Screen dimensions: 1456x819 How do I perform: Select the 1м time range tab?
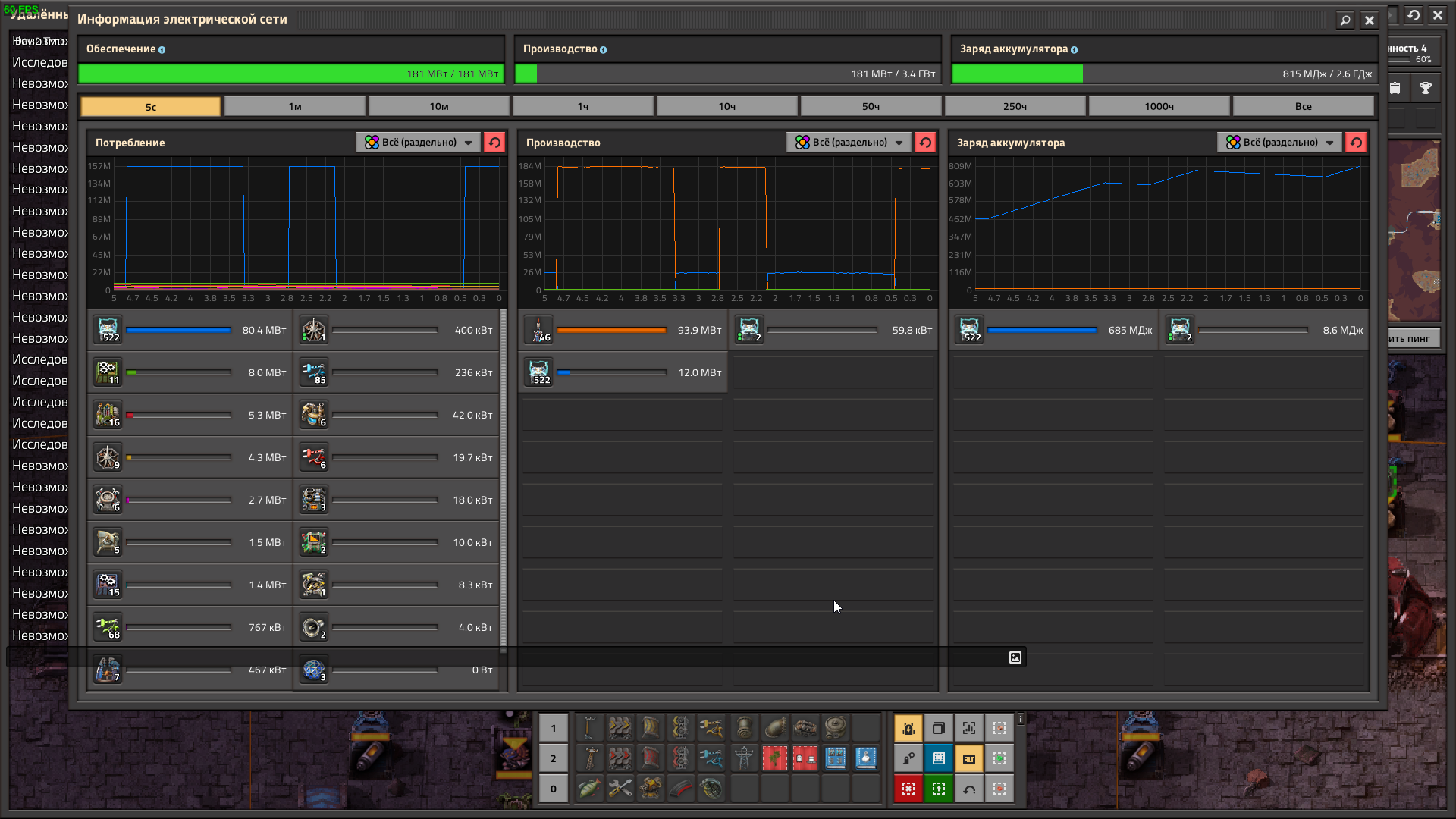[x=295, y=106]
